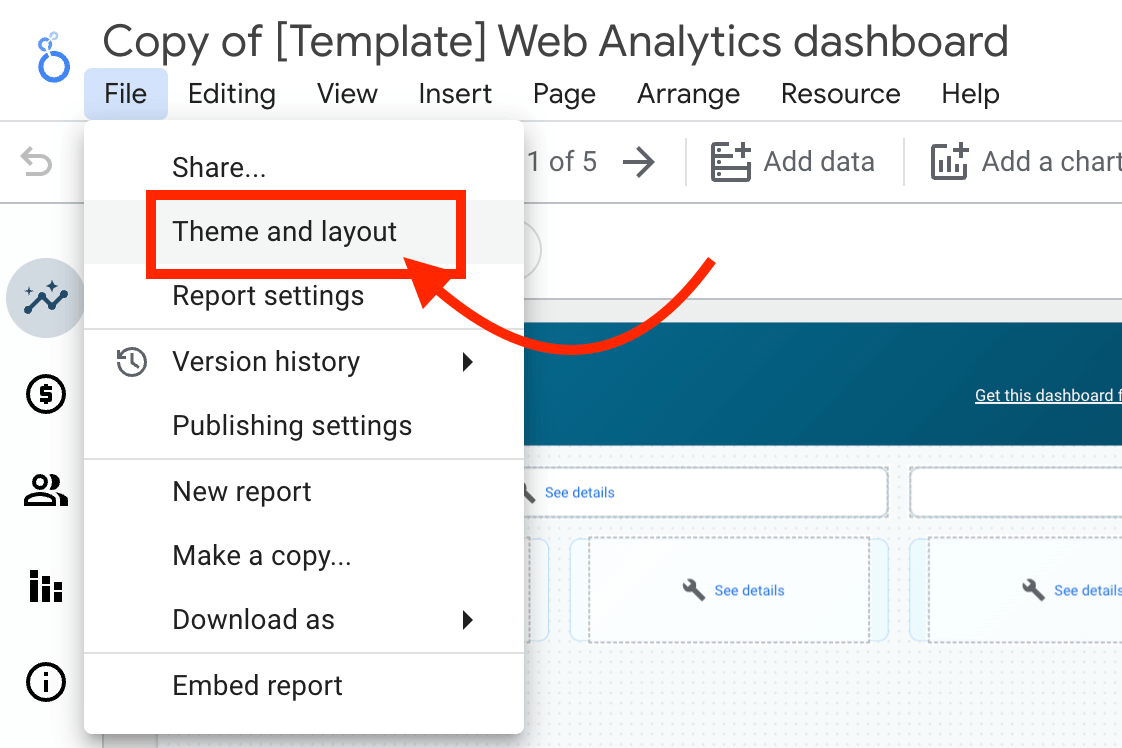Click the Add data icon
The height and width of the screenshot is (748, 1122).
coord(731,162)
